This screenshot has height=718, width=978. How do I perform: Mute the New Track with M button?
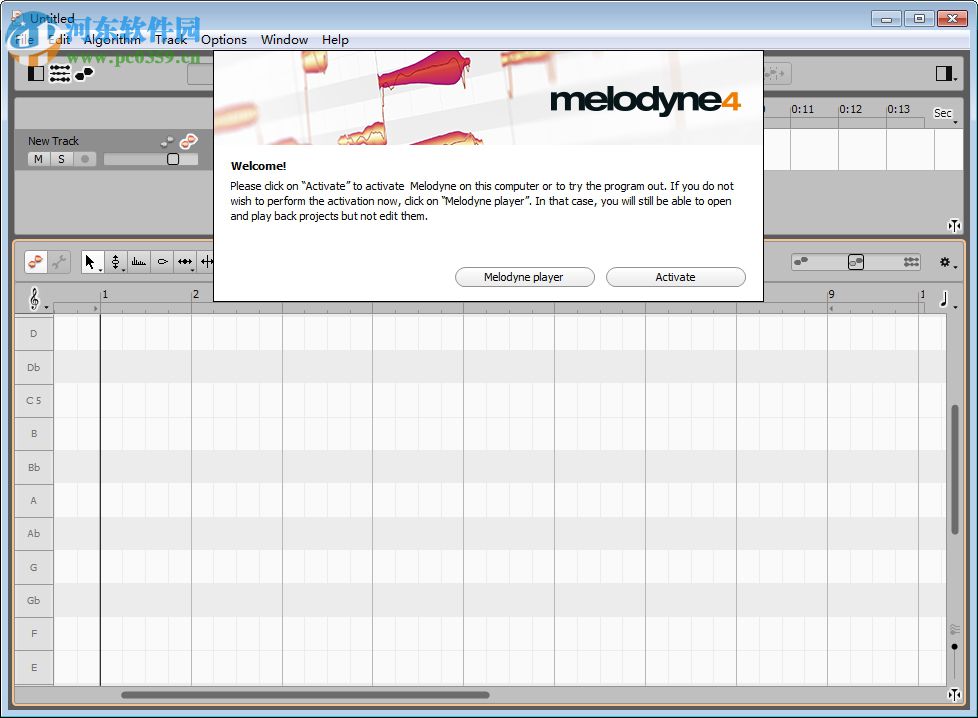click(38, 158)
